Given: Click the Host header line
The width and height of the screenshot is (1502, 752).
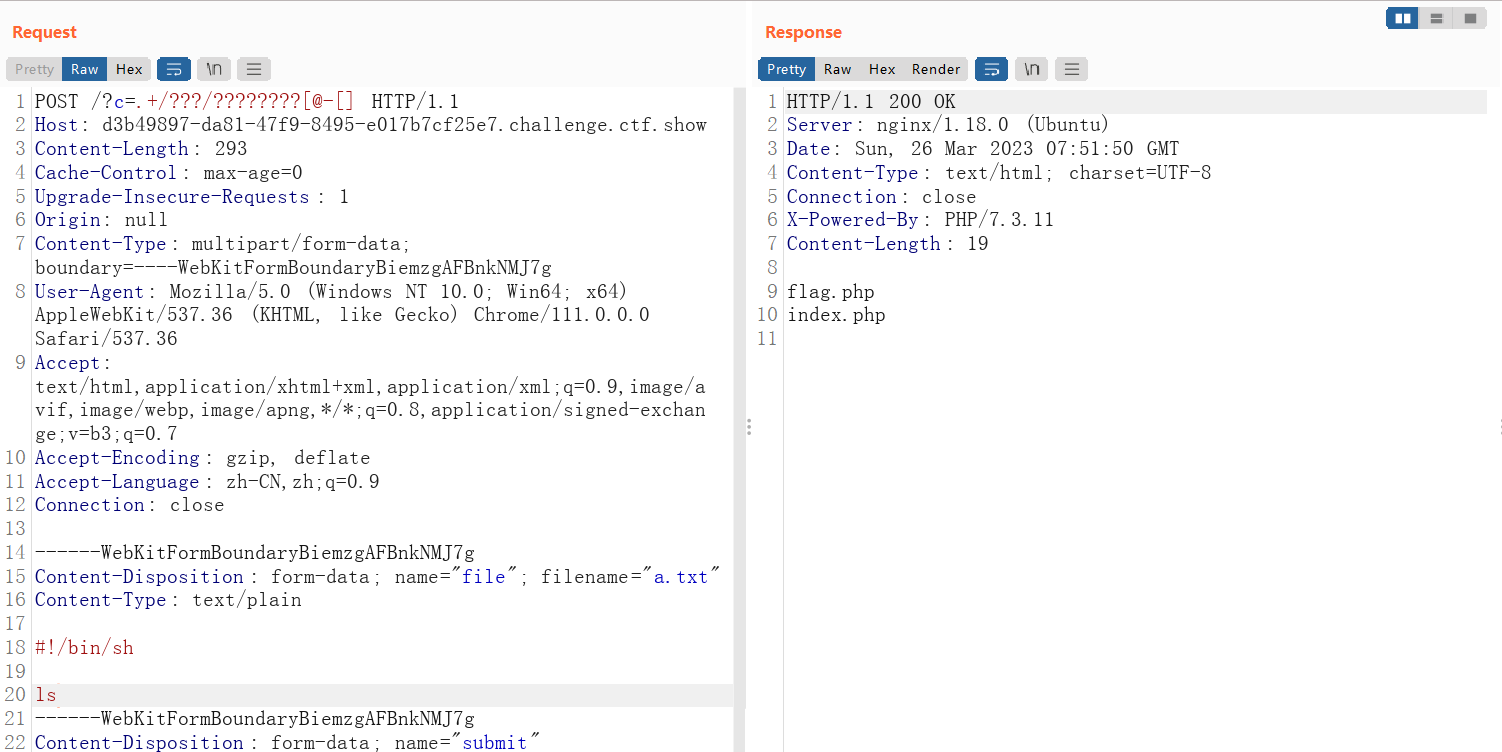Looking at the screenshot, I should (371, 125).
